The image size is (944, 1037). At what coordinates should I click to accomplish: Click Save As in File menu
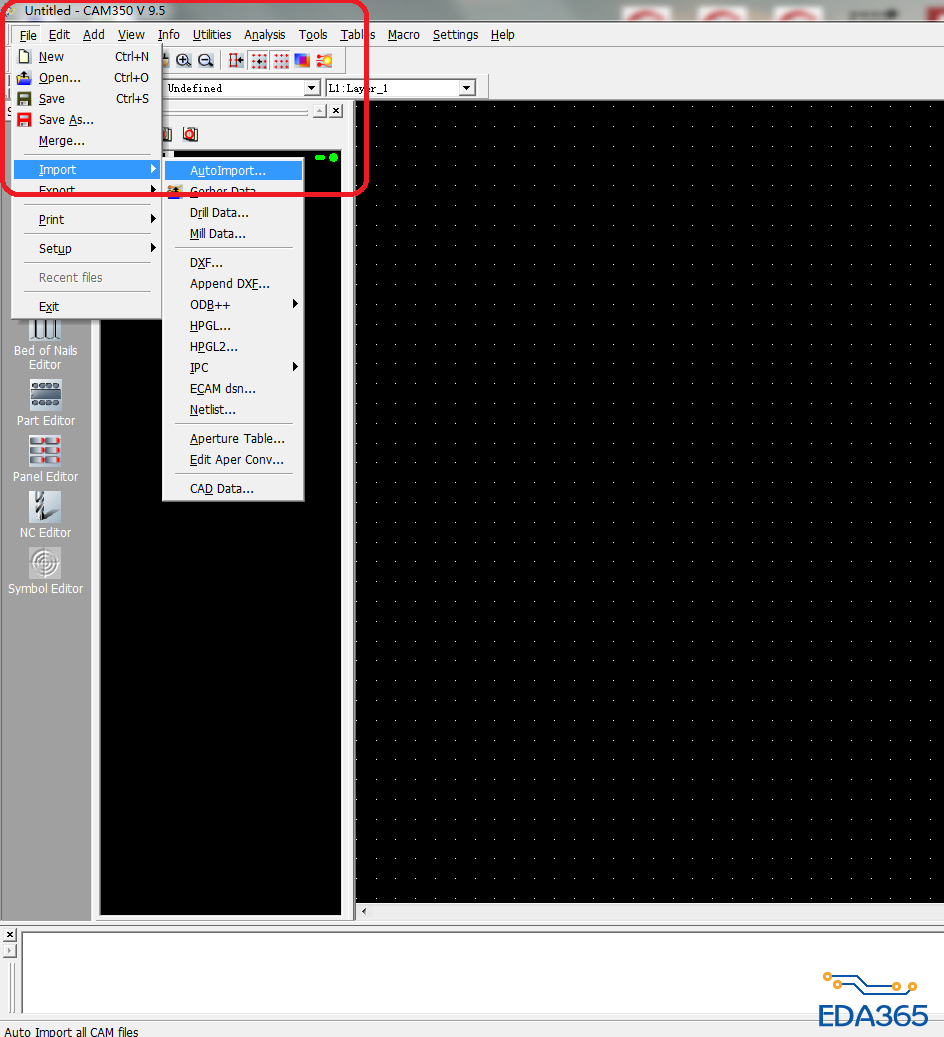(87, 120)
